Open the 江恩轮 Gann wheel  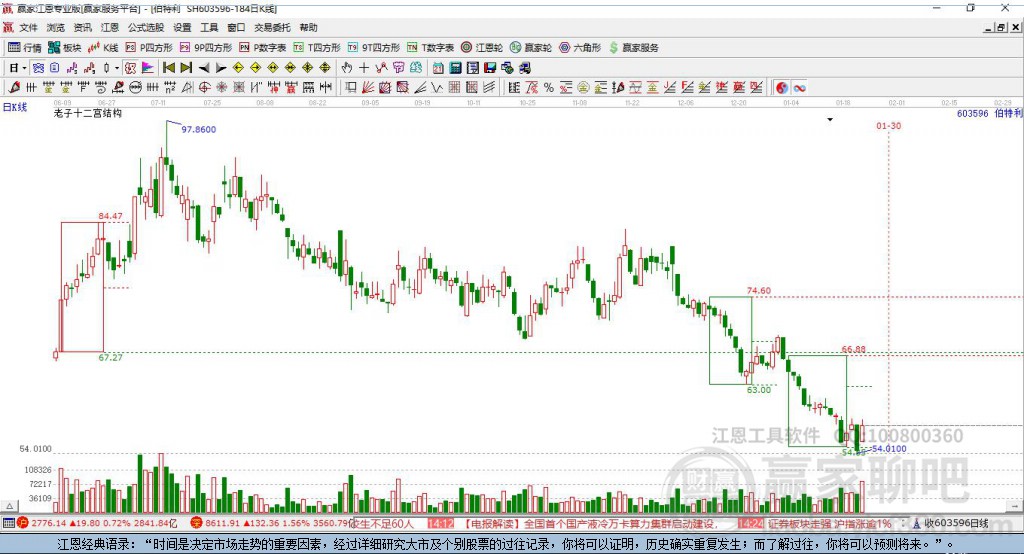pyautogui.click(x=482, y=48)
